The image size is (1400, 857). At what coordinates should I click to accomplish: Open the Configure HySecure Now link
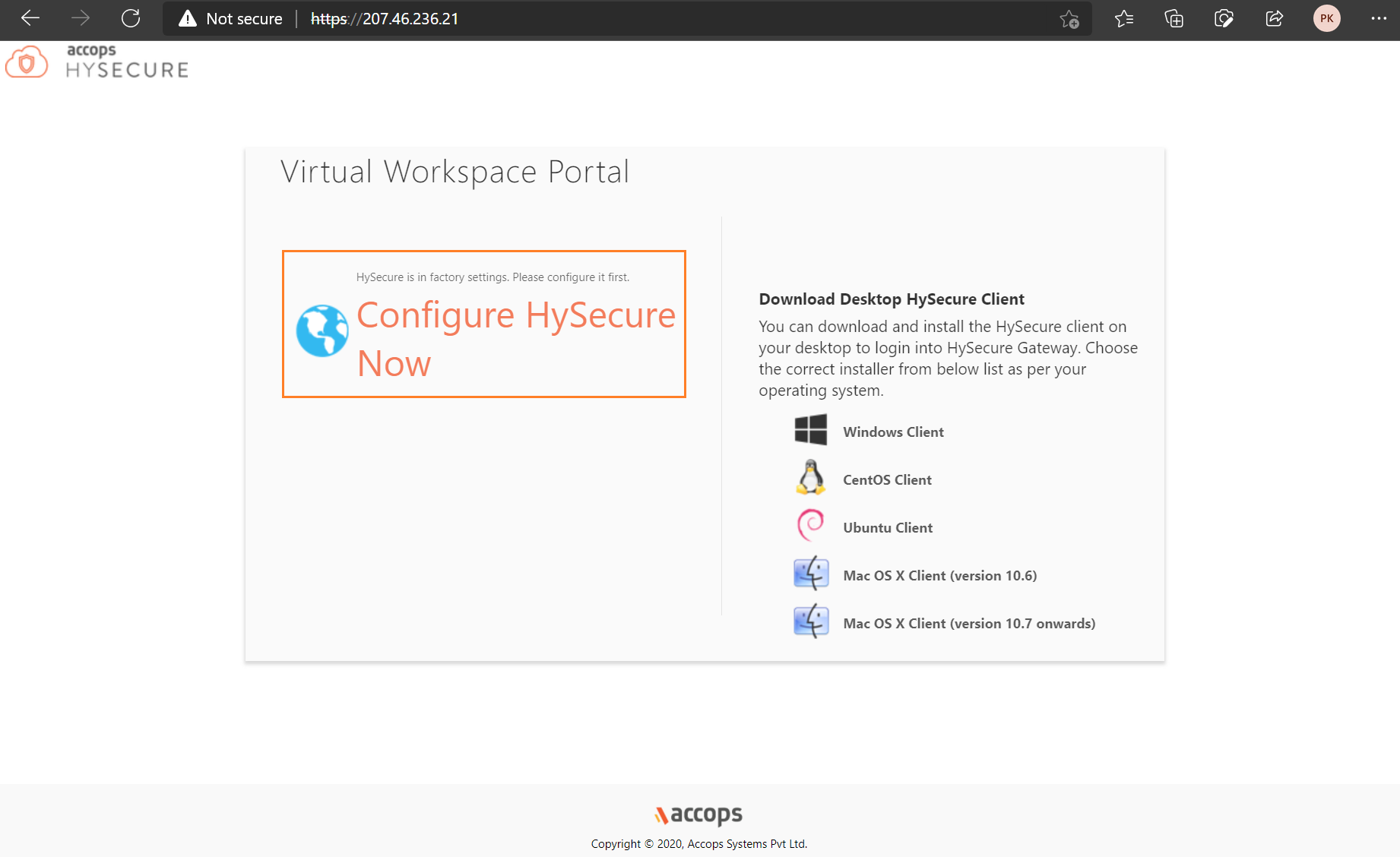516,339
